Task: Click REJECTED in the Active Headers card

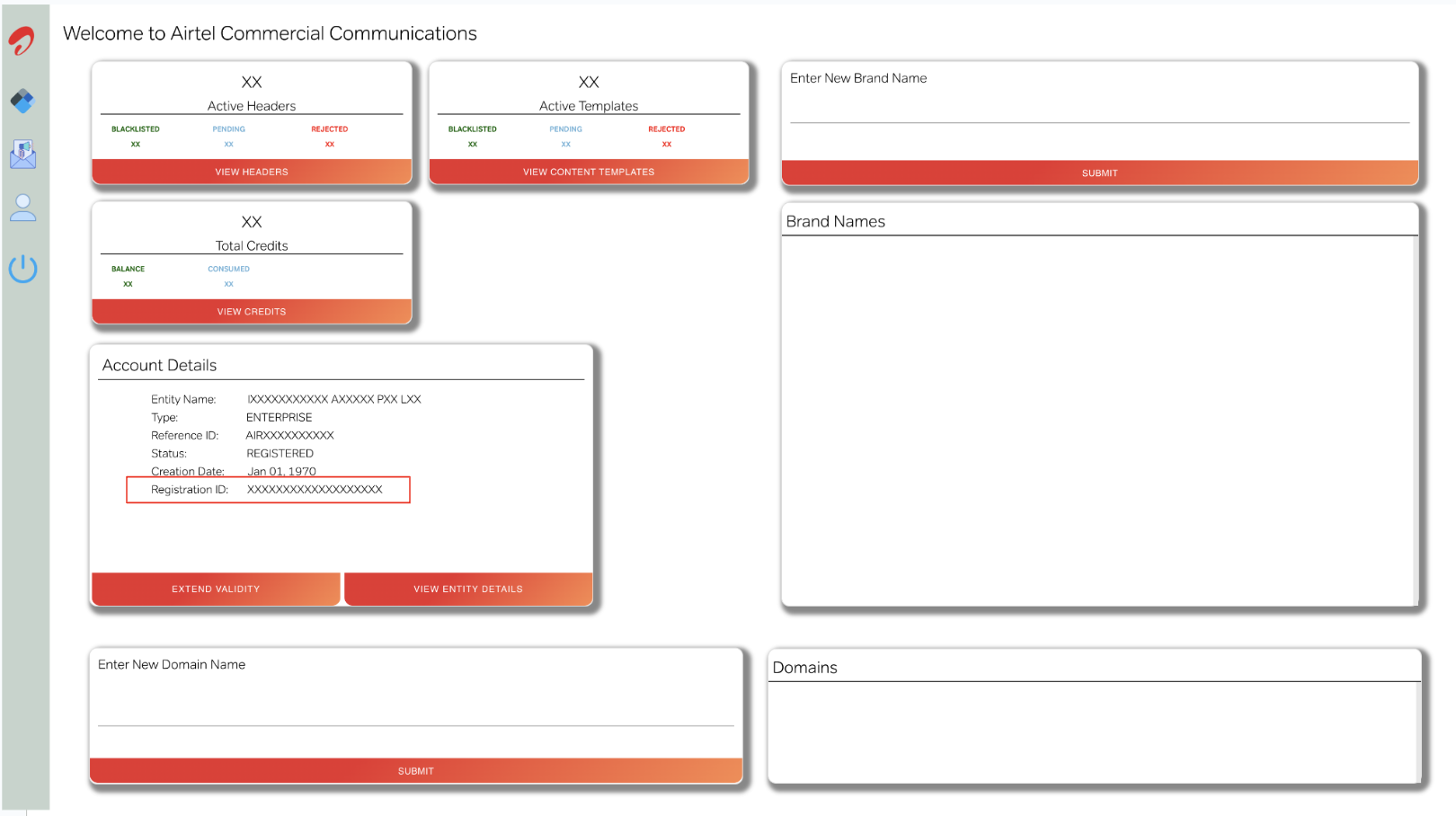Action: pyautogui.click(x=330, y=129)
